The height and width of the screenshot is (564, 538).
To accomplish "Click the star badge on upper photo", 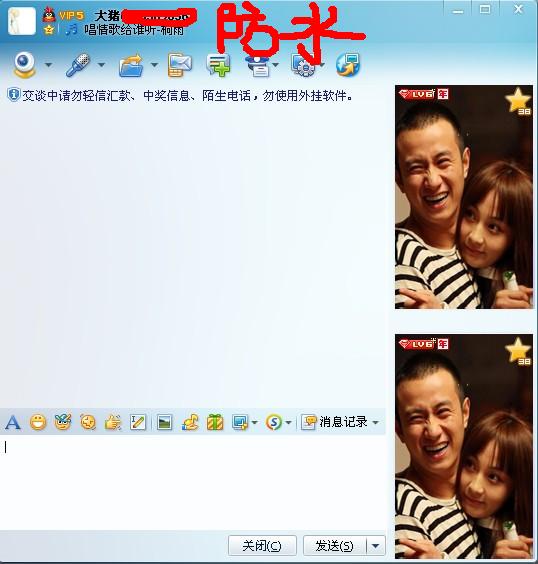I will [x=518, y=101].
